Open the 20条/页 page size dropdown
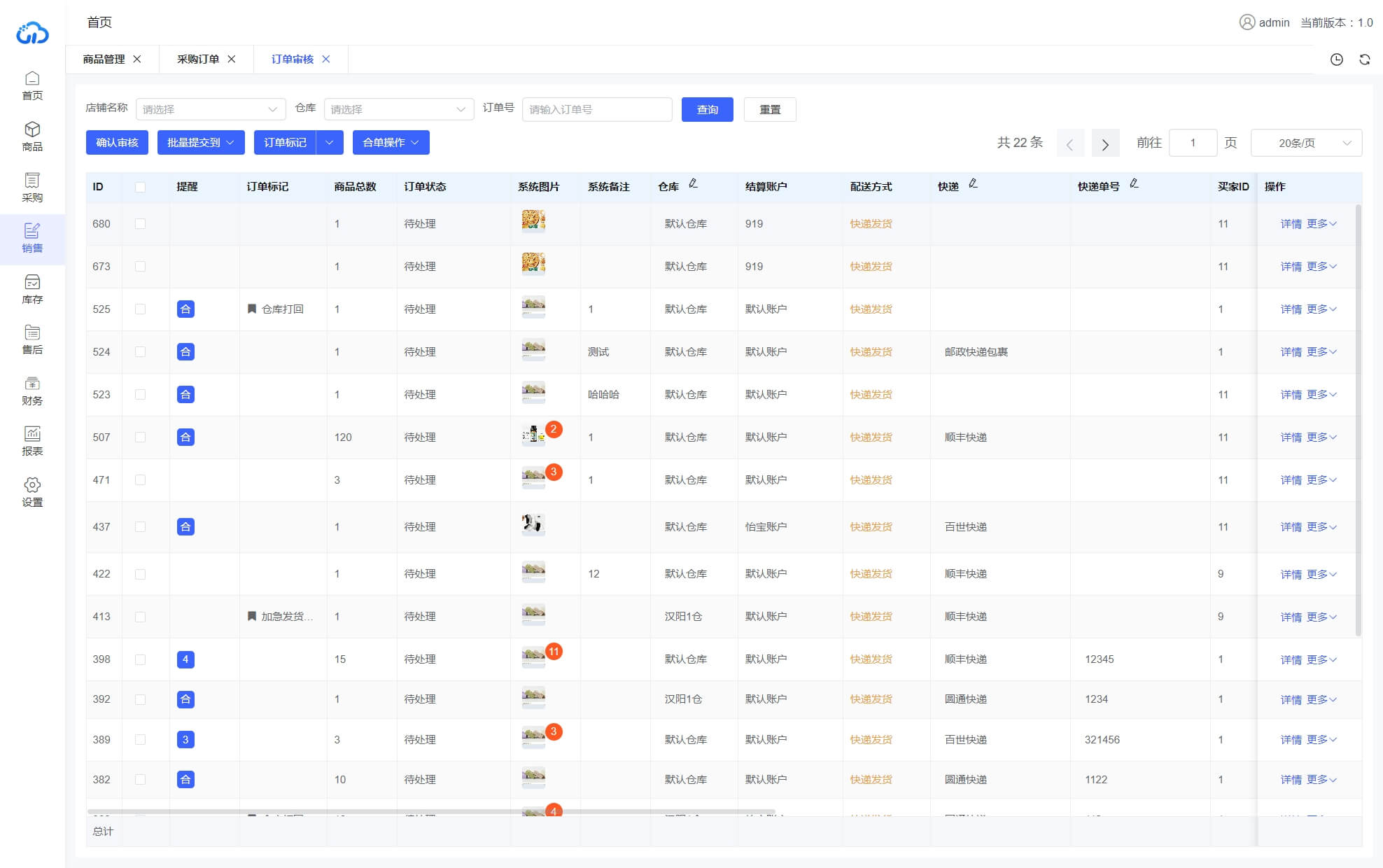This screenshot has width=1383, height=868. click(1305, 143)
